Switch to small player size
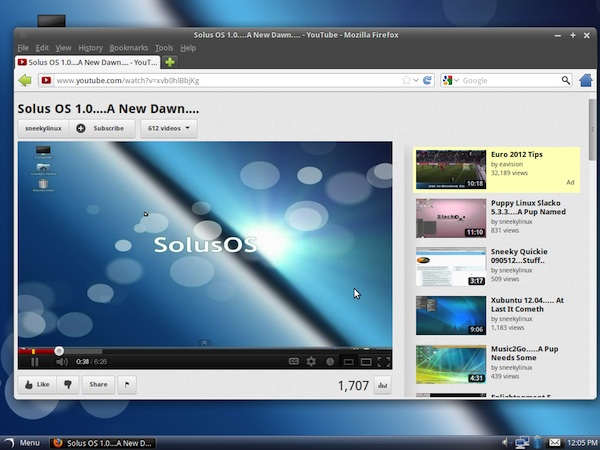This screenshot has width=600, height=450. point(348,362)
